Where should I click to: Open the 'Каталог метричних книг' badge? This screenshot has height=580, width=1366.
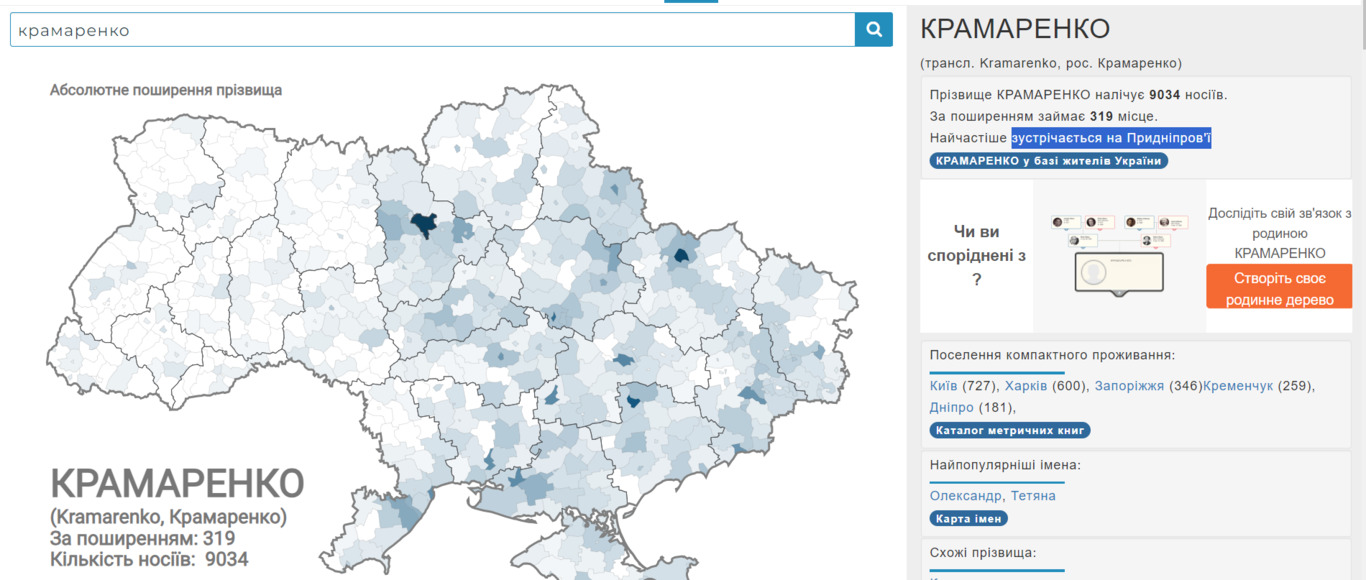click(1009, 431)
